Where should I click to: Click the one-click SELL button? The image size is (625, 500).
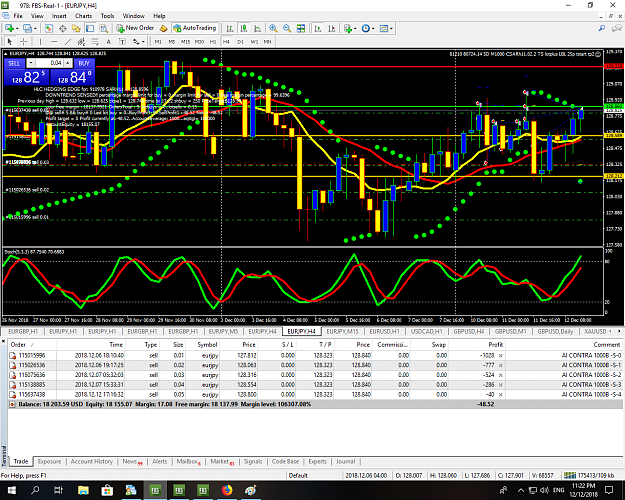(x=14, y=63)
